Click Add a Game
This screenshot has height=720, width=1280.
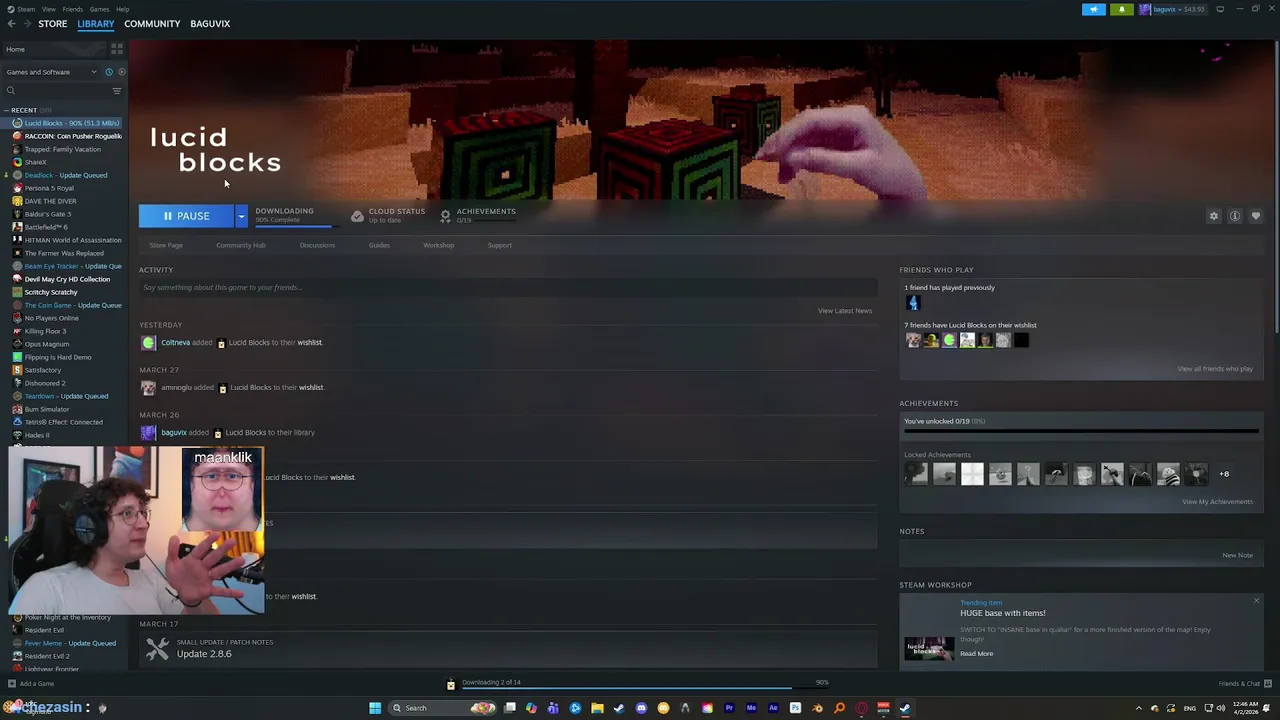click(30, 684)
